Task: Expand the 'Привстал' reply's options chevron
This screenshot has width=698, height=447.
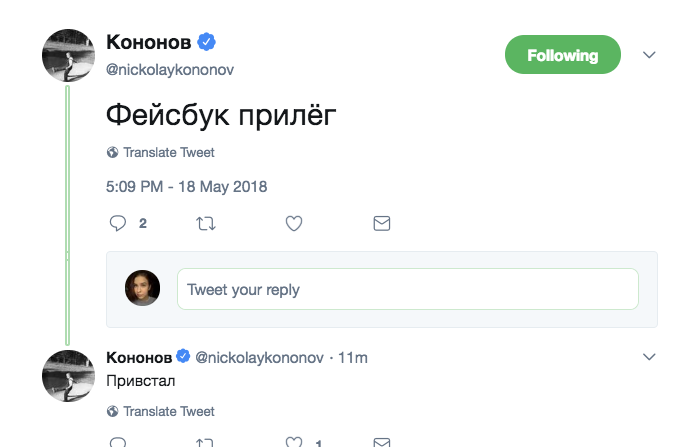Action: pos(648,357)
